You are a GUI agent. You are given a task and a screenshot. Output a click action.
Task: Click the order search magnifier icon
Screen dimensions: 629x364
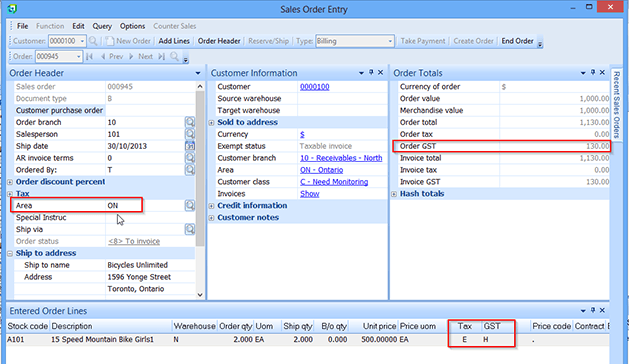tap(174, 57)
